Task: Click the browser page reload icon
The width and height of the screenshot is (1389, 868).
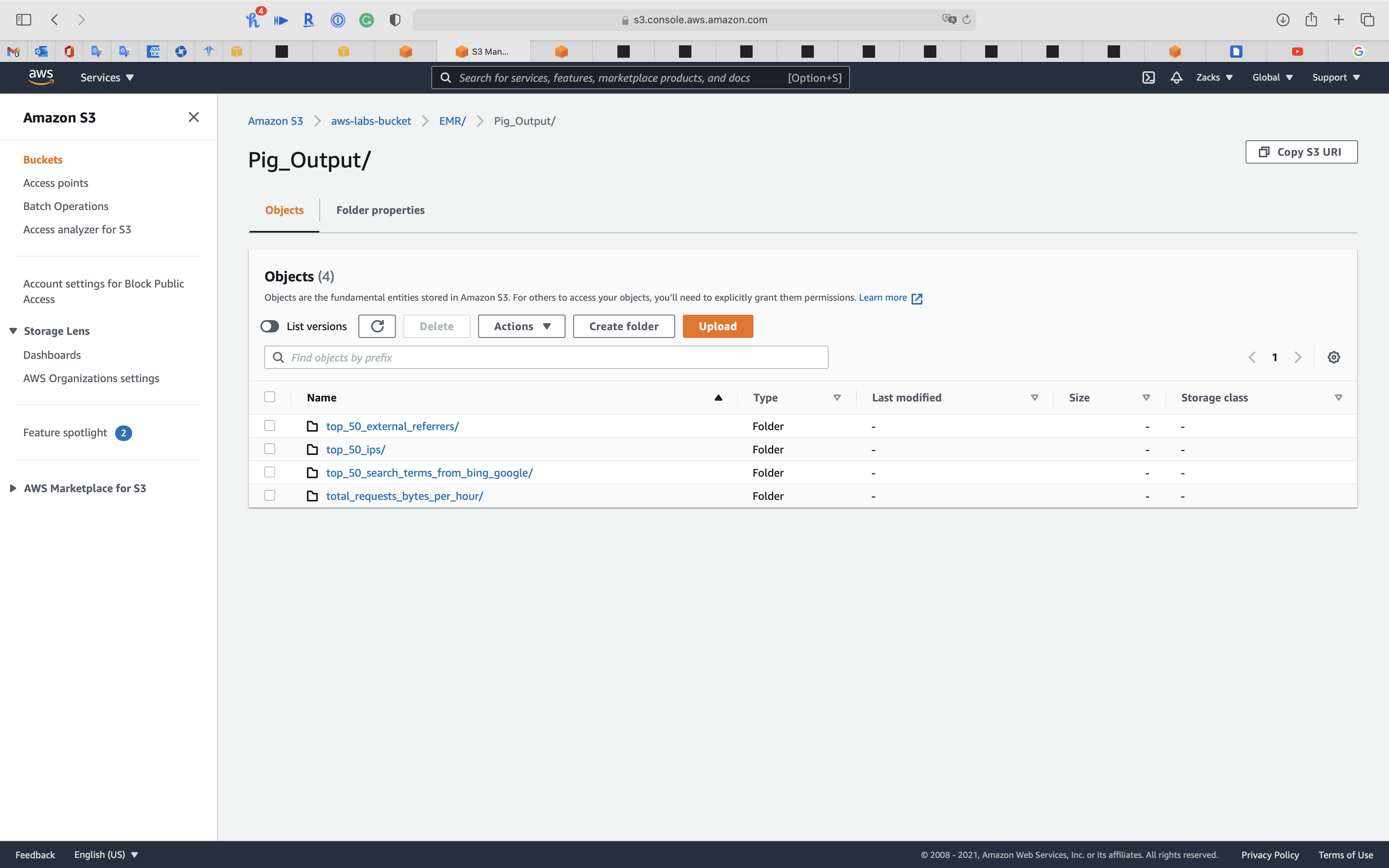Action: 967,19
